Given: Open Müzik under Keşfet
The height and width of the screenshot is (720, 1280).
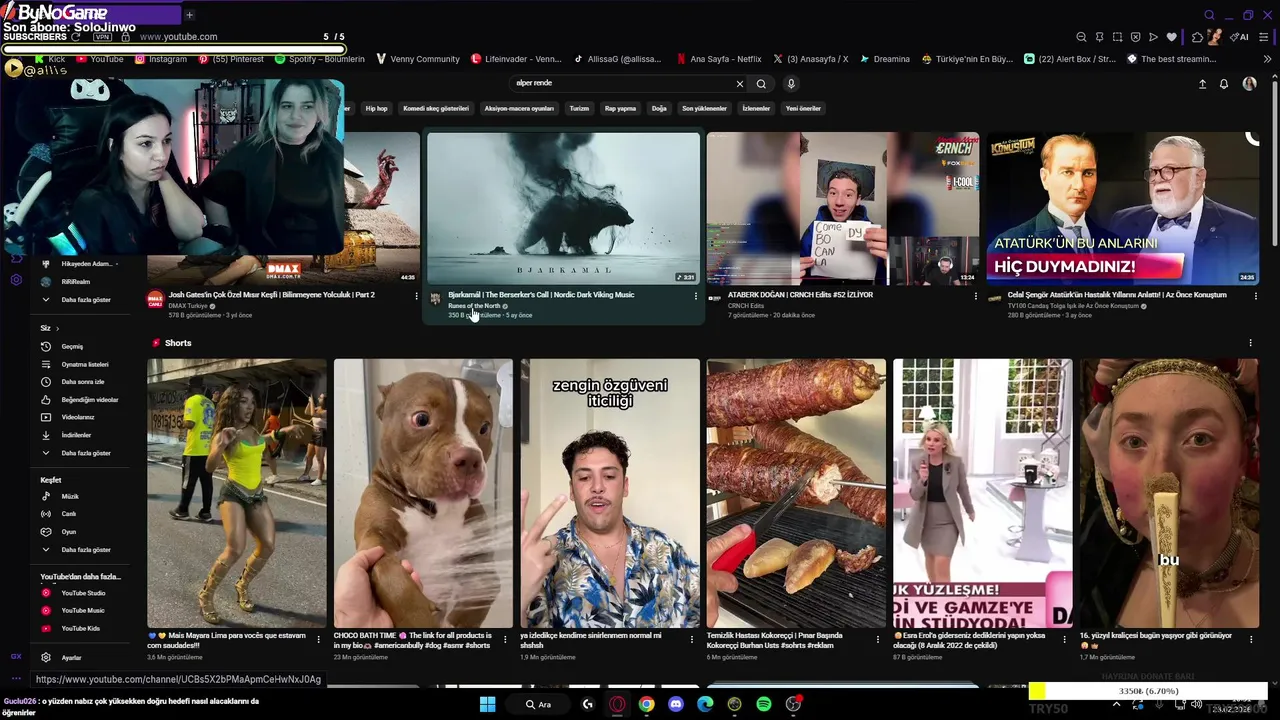Looking at the screenshot, I should point(70,496).
